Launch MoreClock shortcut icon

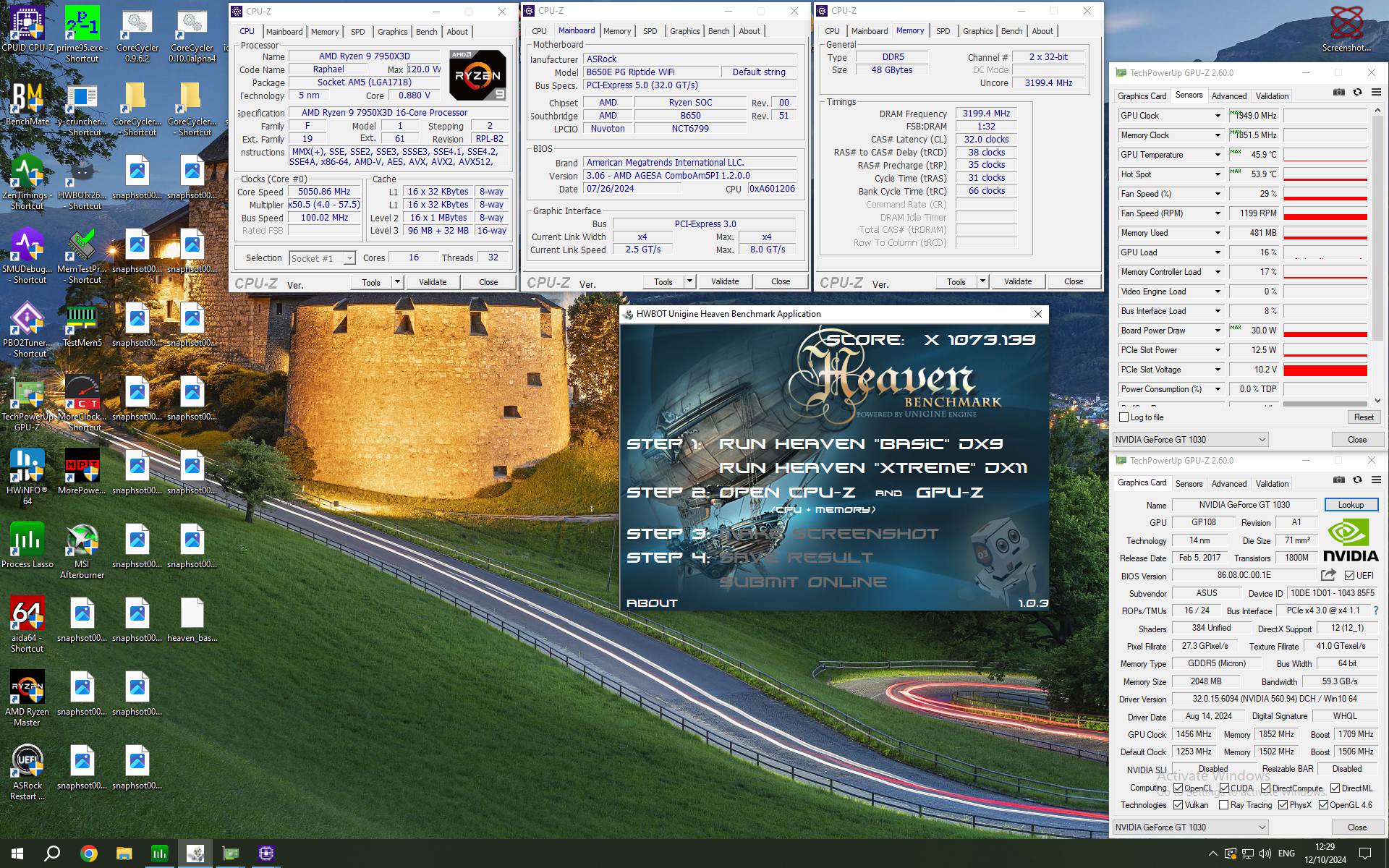[82, 404]
